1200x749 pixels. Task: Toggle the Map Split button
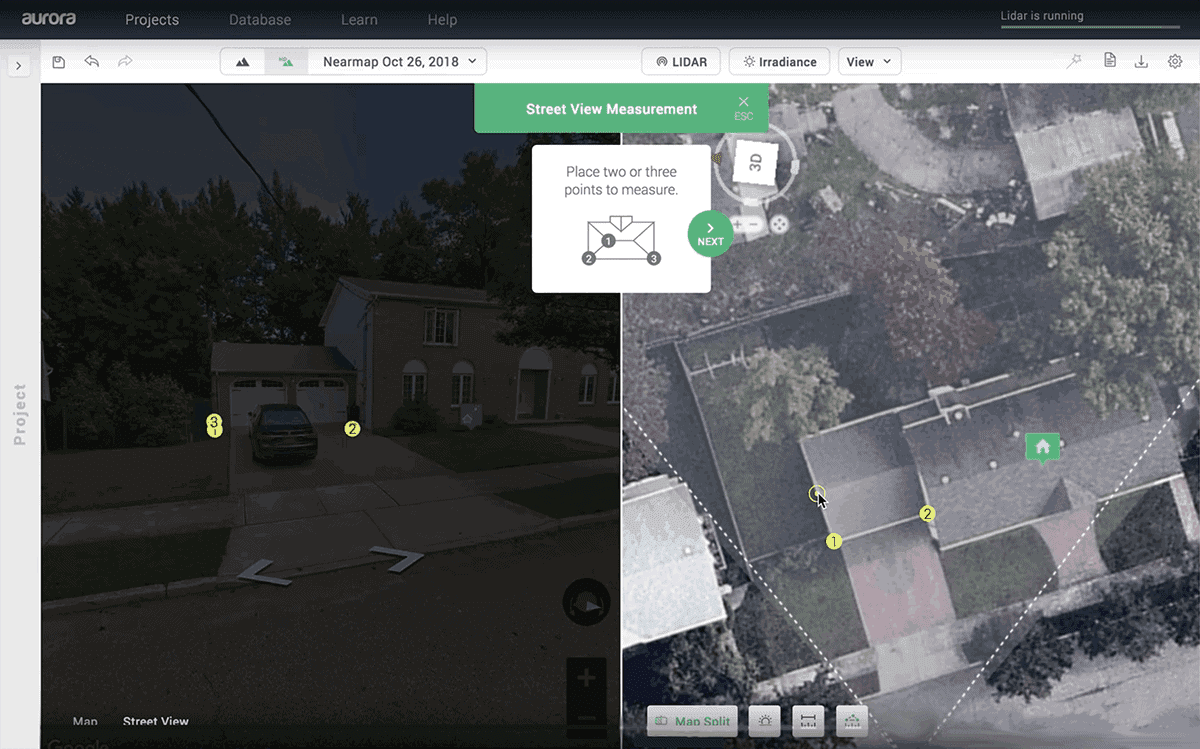point(692,721)
